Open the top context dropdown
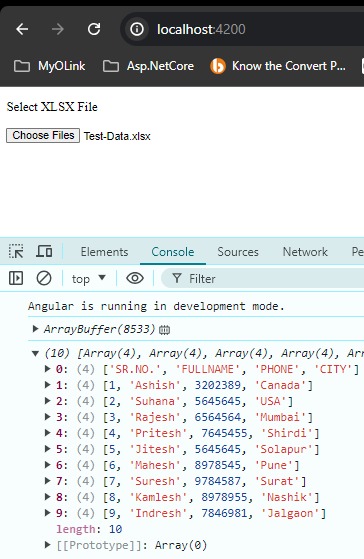 point(89,278)
